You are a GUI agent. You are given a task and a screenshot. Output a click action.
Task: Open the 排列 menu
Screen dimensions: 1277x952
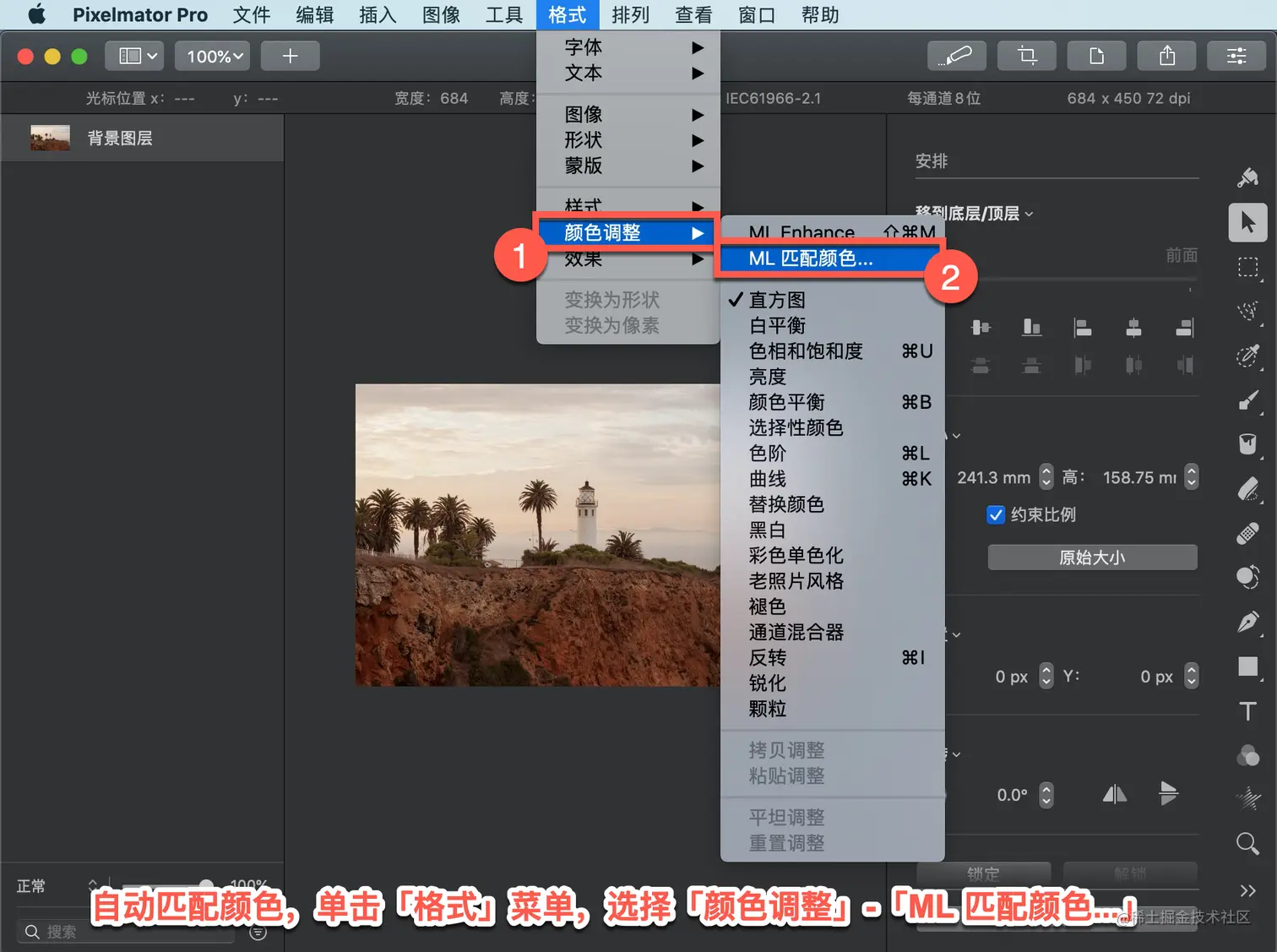(x=631, y=14)
